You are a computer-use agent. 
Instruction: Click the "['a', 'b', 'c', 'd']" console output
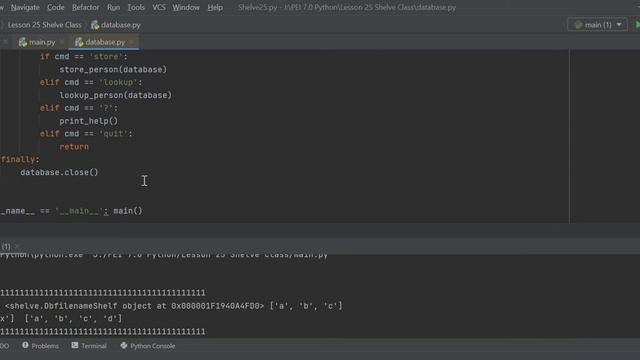tap(73, 318)
